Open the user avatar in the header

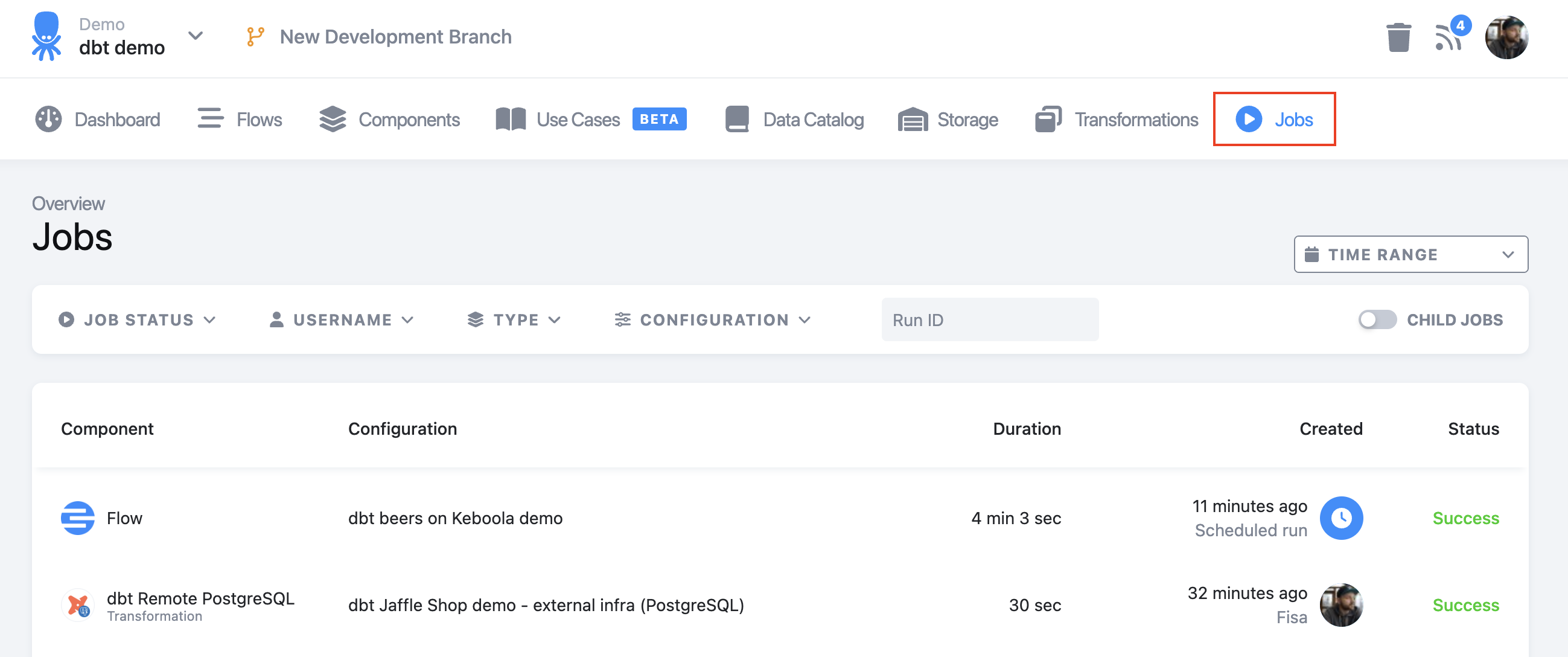[x=1506, y=37]
